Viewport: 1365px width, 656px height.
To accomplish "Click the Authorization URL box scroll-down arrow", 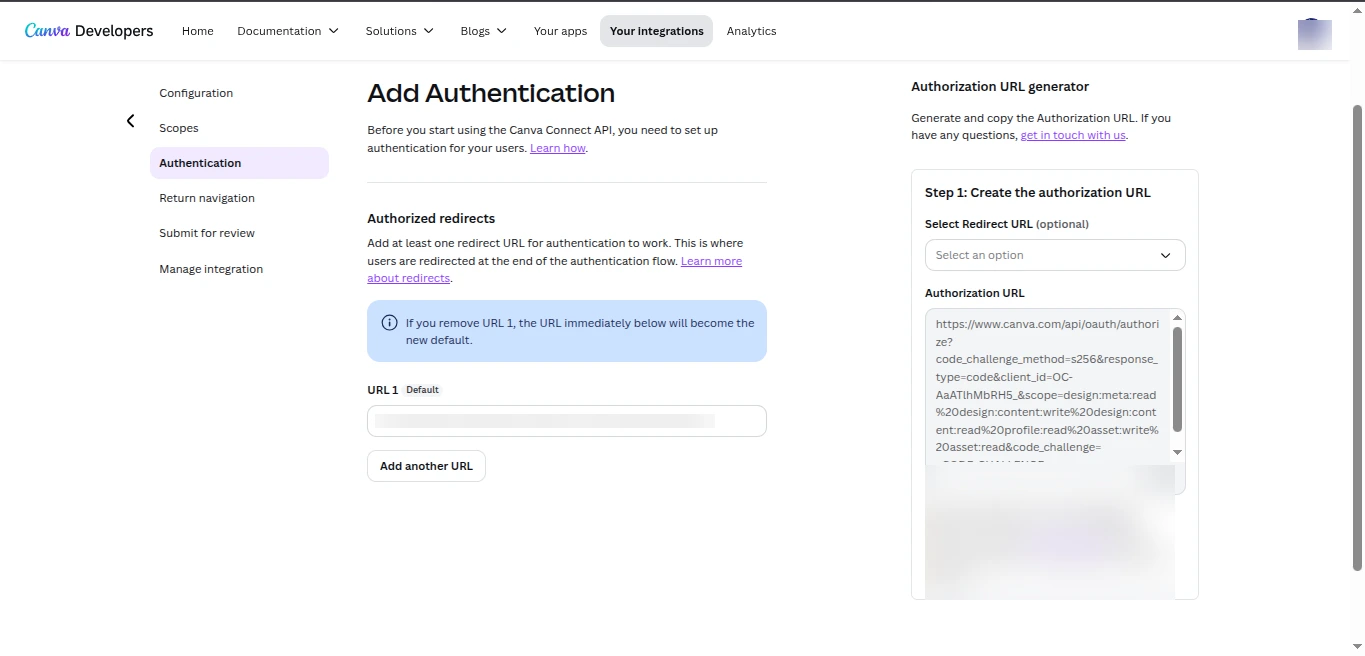I will point(1177,452).
